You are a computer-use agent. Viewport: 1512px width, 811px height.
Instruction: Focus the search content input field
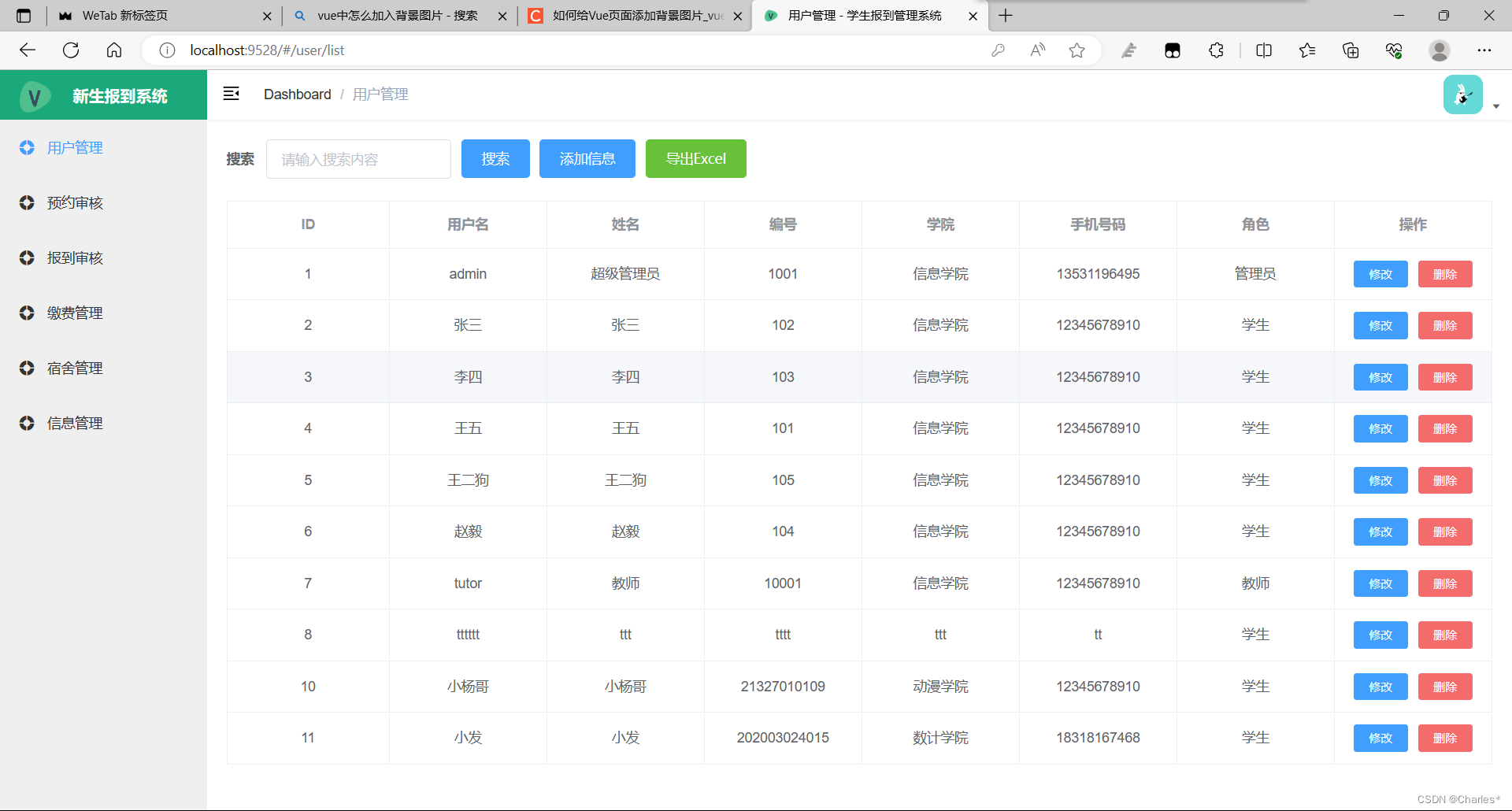tap(358, 159)
